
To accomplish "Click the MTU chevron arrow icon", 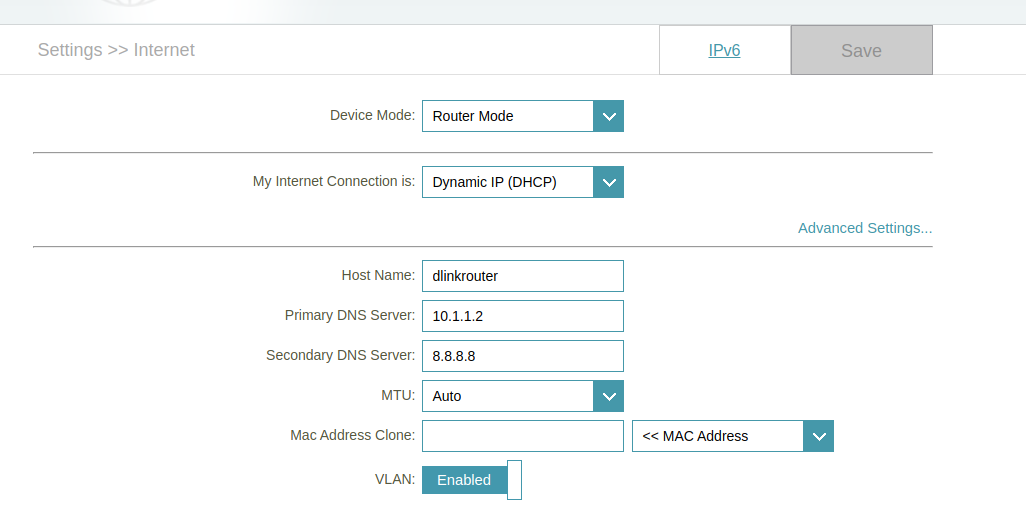I will [x=609, y=397].
